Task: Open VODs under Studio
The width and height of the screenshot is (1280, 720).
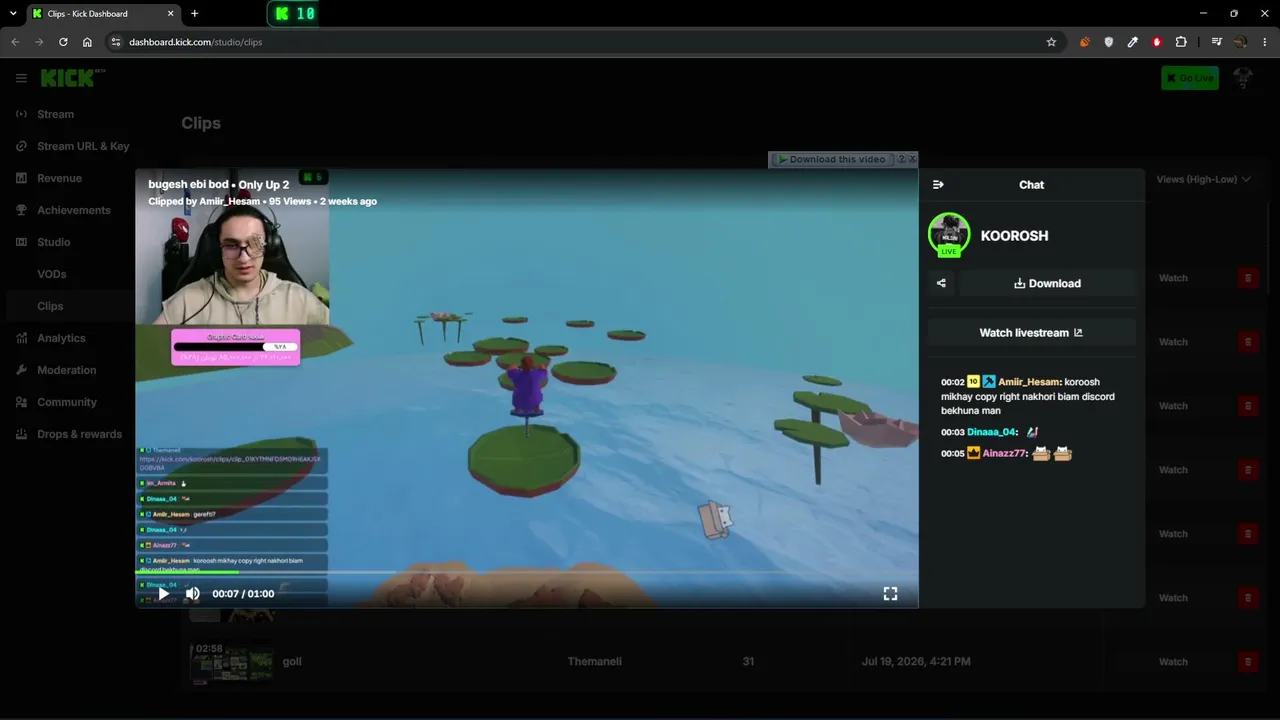Action: [52, 274]
